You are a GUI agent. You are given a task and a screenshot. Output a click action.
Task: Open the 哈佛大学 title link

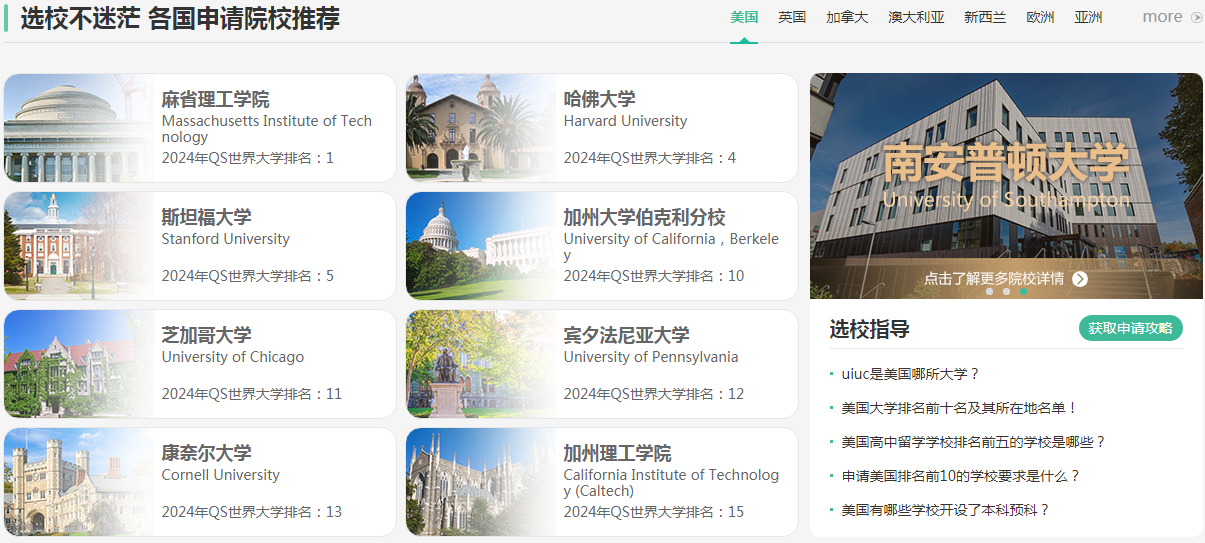tap(599, 100)
